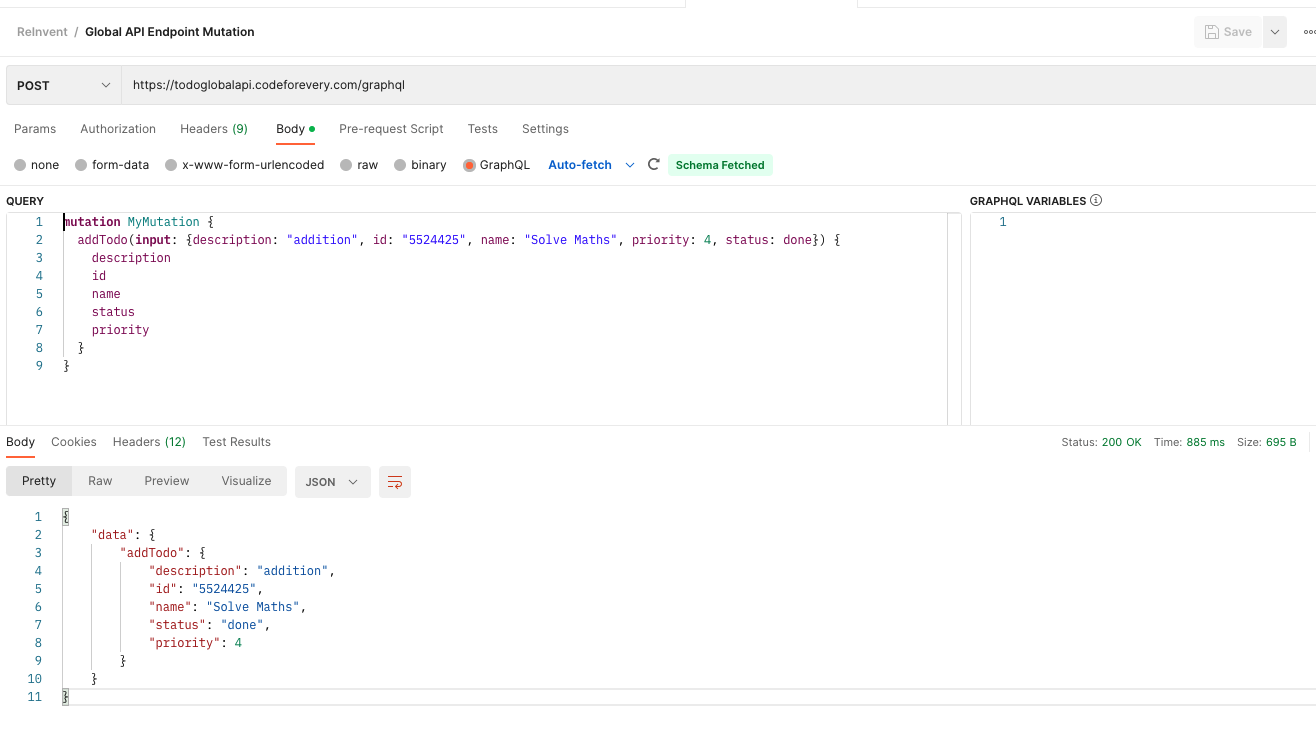This screenshot has width=1316, height=747.
Task: Open the Auto-fetch dropdown
Action: (591, 165)
